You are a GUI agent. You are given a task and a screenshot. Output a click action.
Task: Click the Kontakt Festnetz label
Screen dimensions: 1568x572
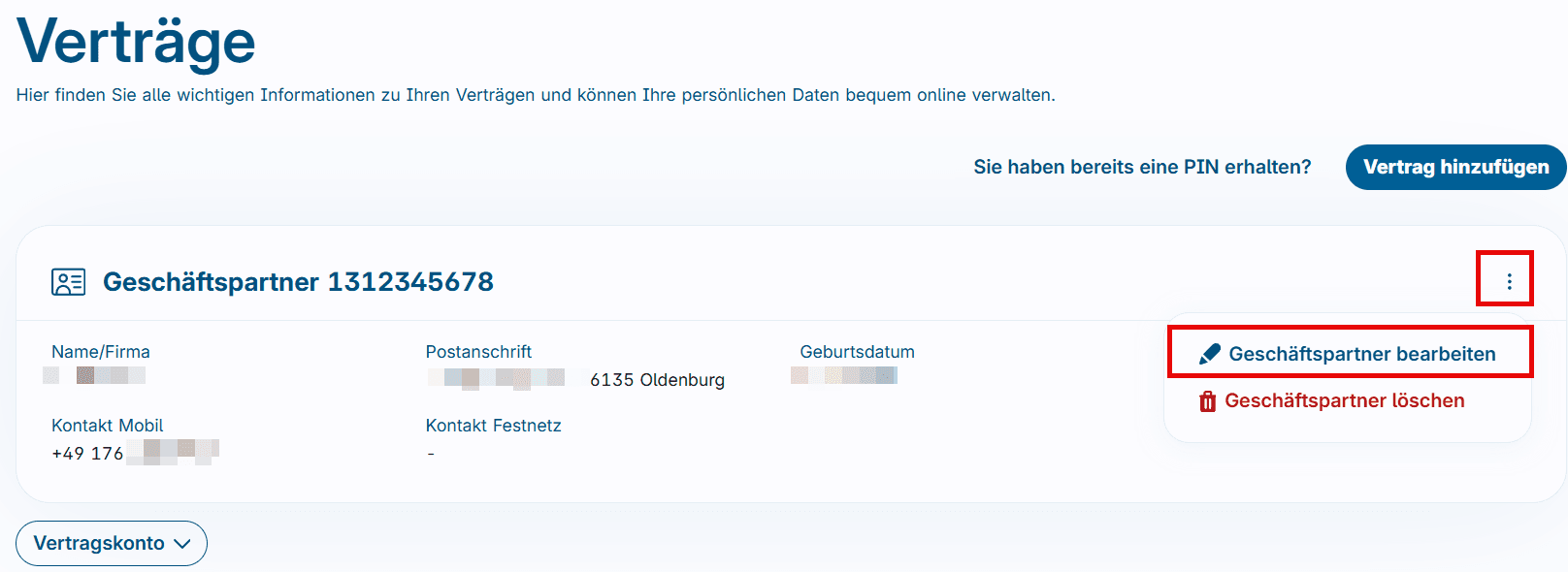coord(493,426)
